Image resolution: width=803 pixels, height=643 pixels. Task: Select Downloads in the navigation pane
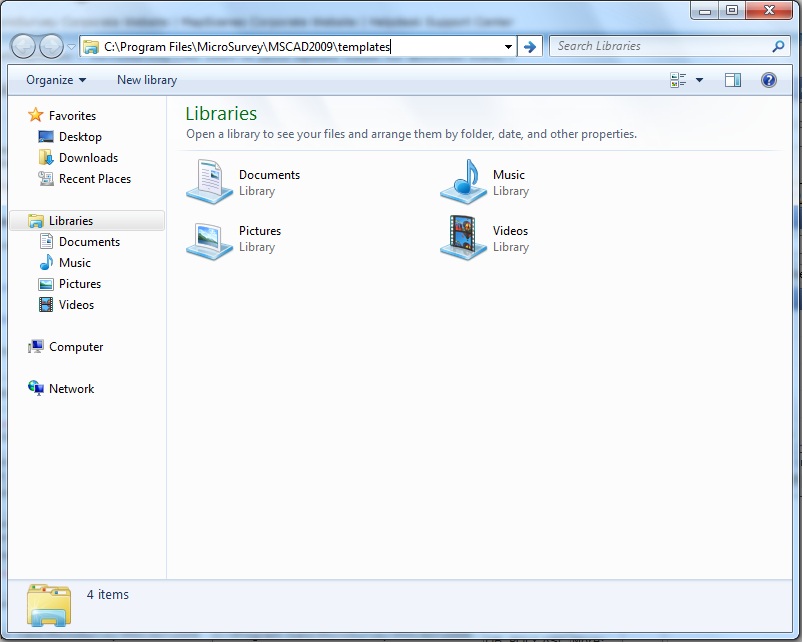pyautogui.click(x=88, y=158)
